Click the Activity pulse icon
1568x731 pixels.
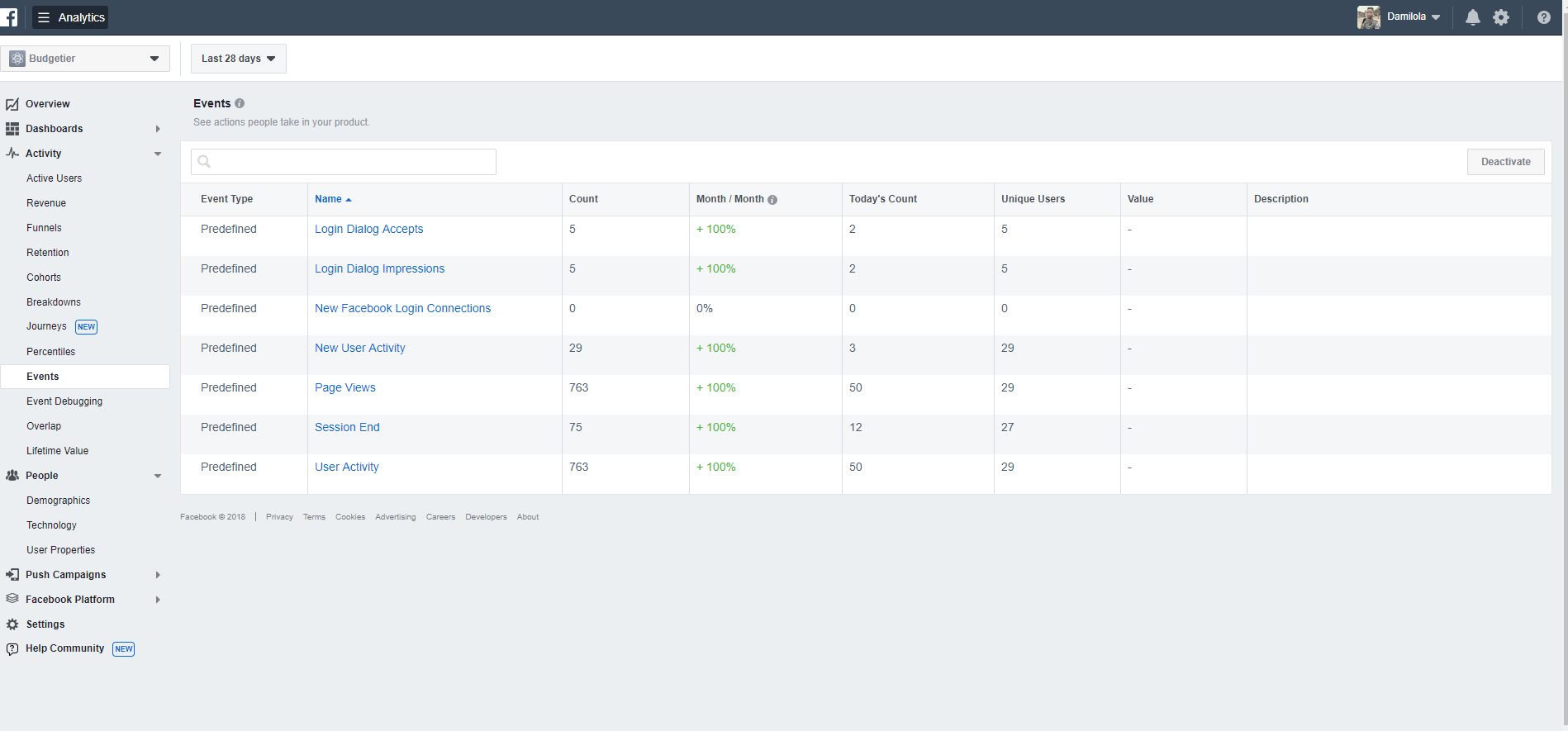(12, 154)
